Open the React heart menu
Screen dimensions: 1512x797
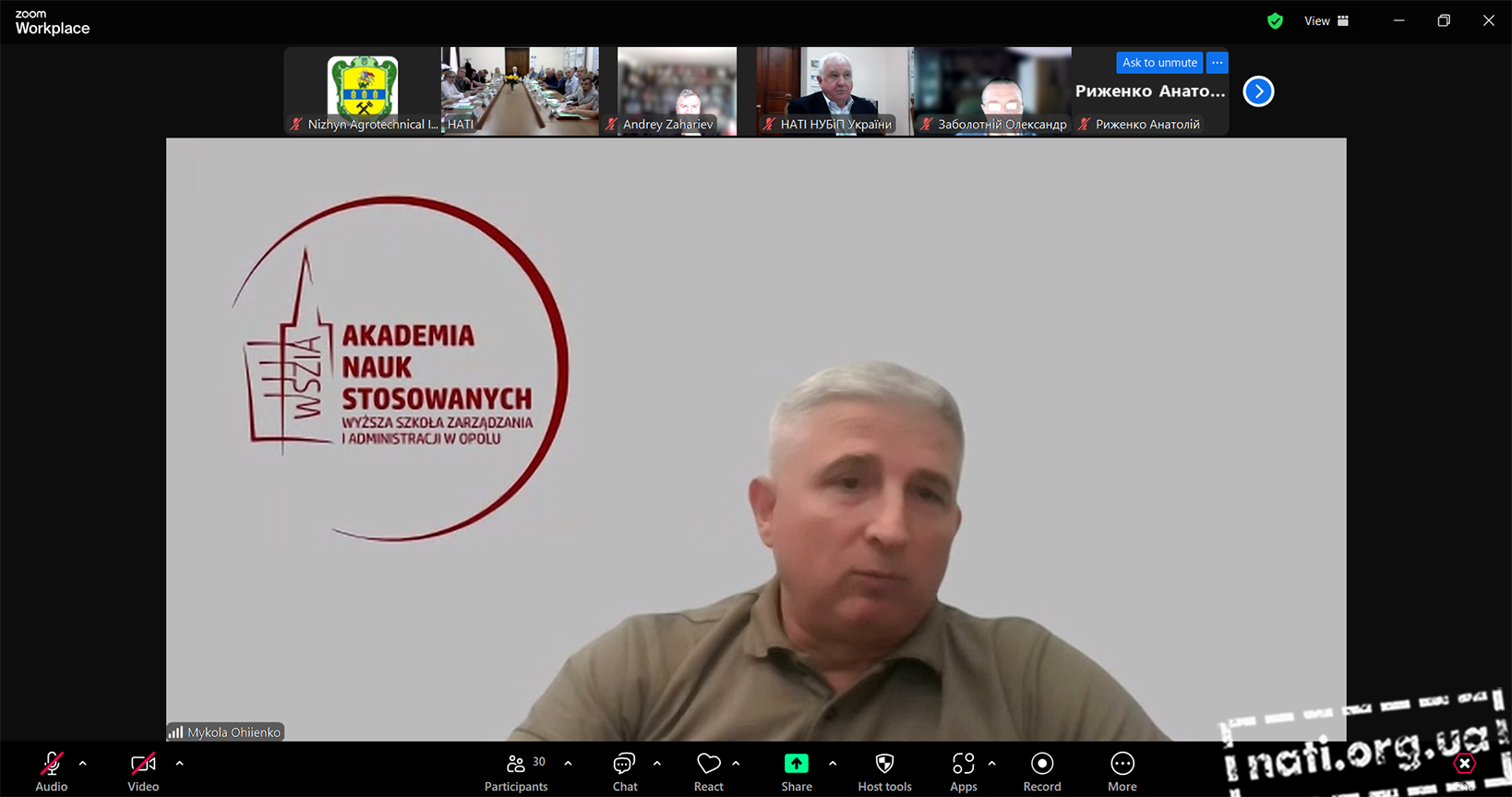click(708, 771)
